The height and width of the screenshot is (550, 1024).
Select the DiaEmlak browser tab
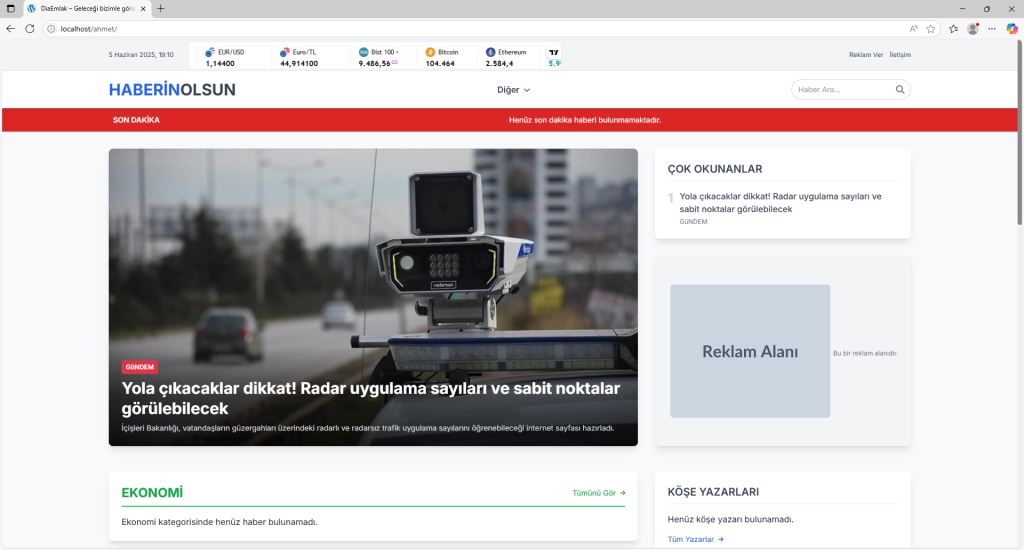pyautogui.click(x=86, y=8)
